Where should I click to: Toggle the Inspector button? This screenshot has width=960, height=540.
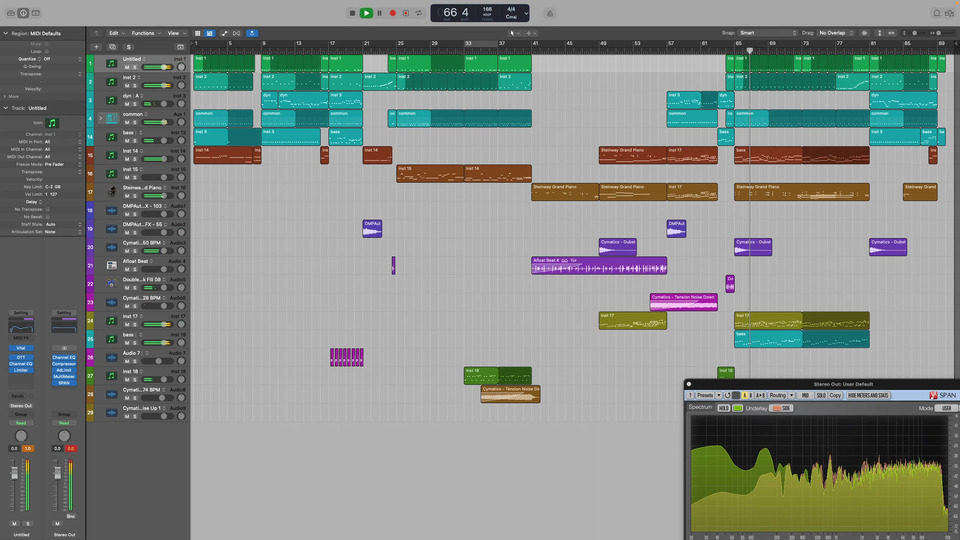[23, 13]
